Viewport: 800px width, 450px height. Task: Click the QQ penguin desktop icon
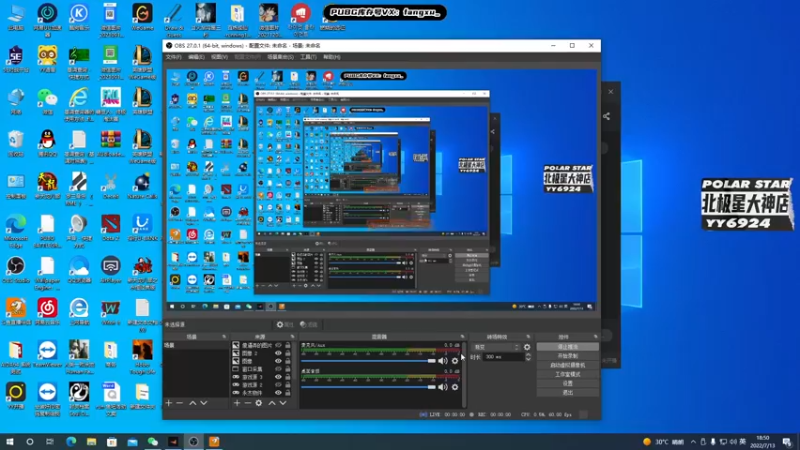47,143
